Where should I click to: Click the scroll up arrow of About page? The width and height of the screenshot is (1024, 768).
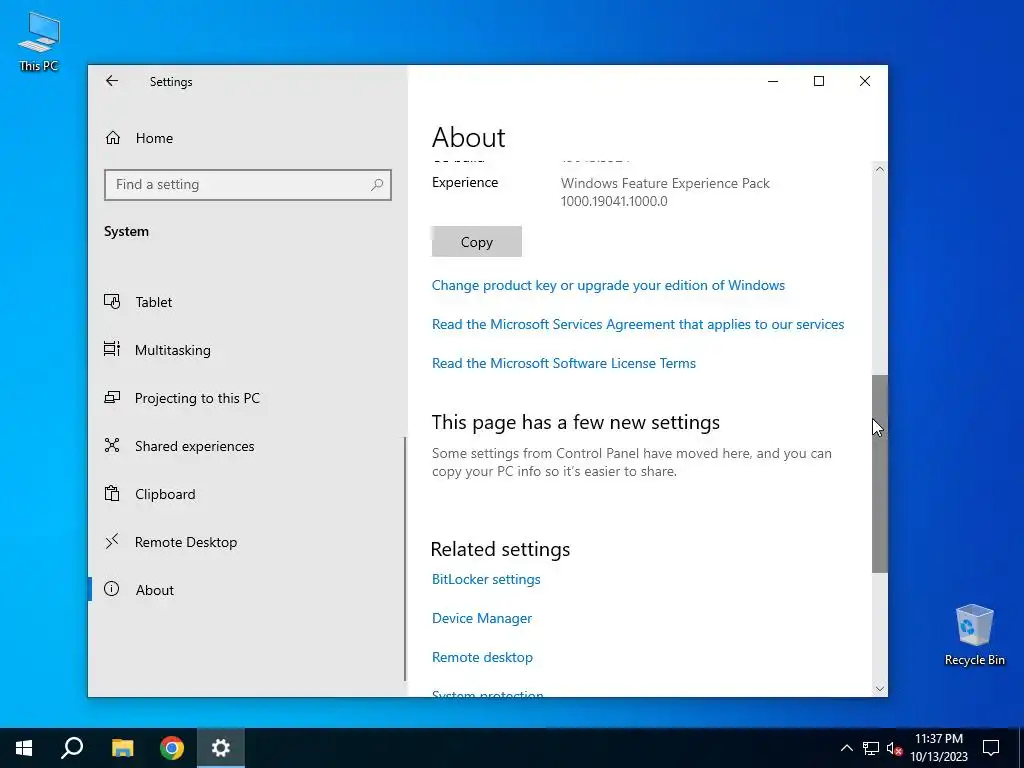pos(880,169)
